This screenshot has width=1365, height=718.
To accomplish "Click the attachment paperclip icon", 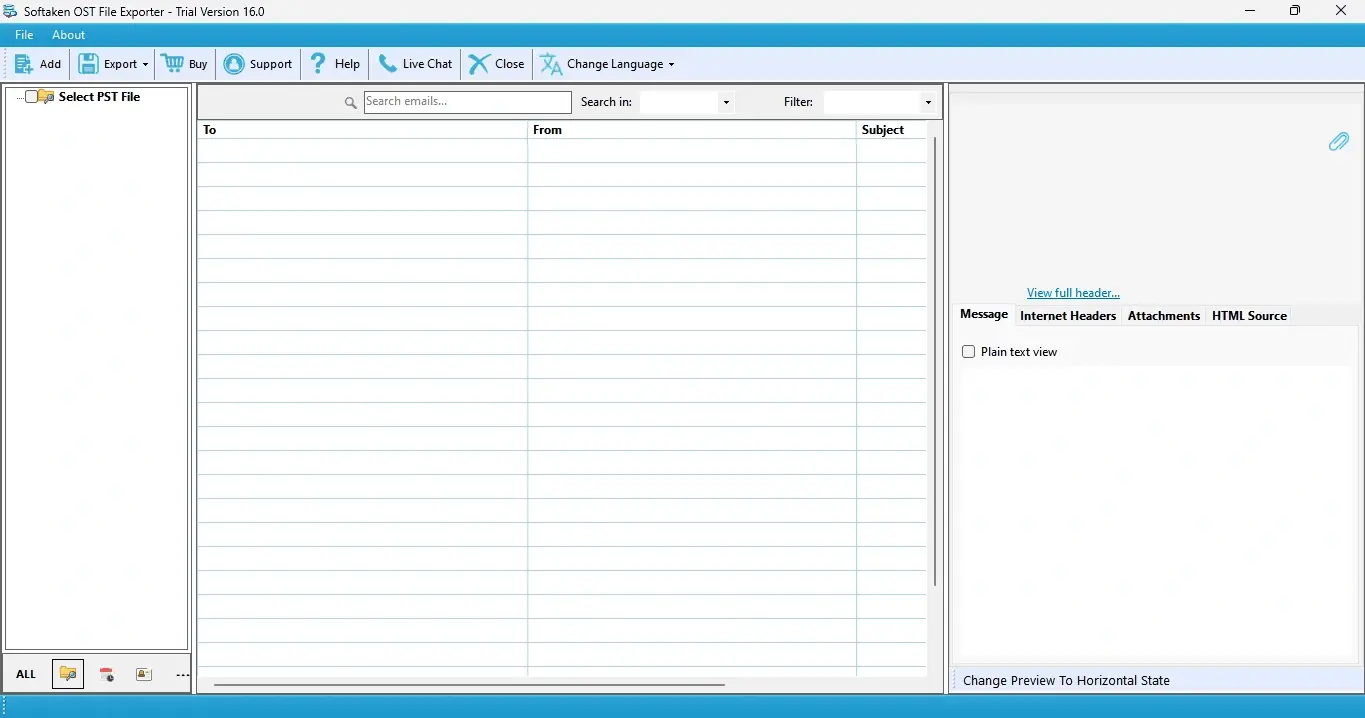I will [1338, 142].
